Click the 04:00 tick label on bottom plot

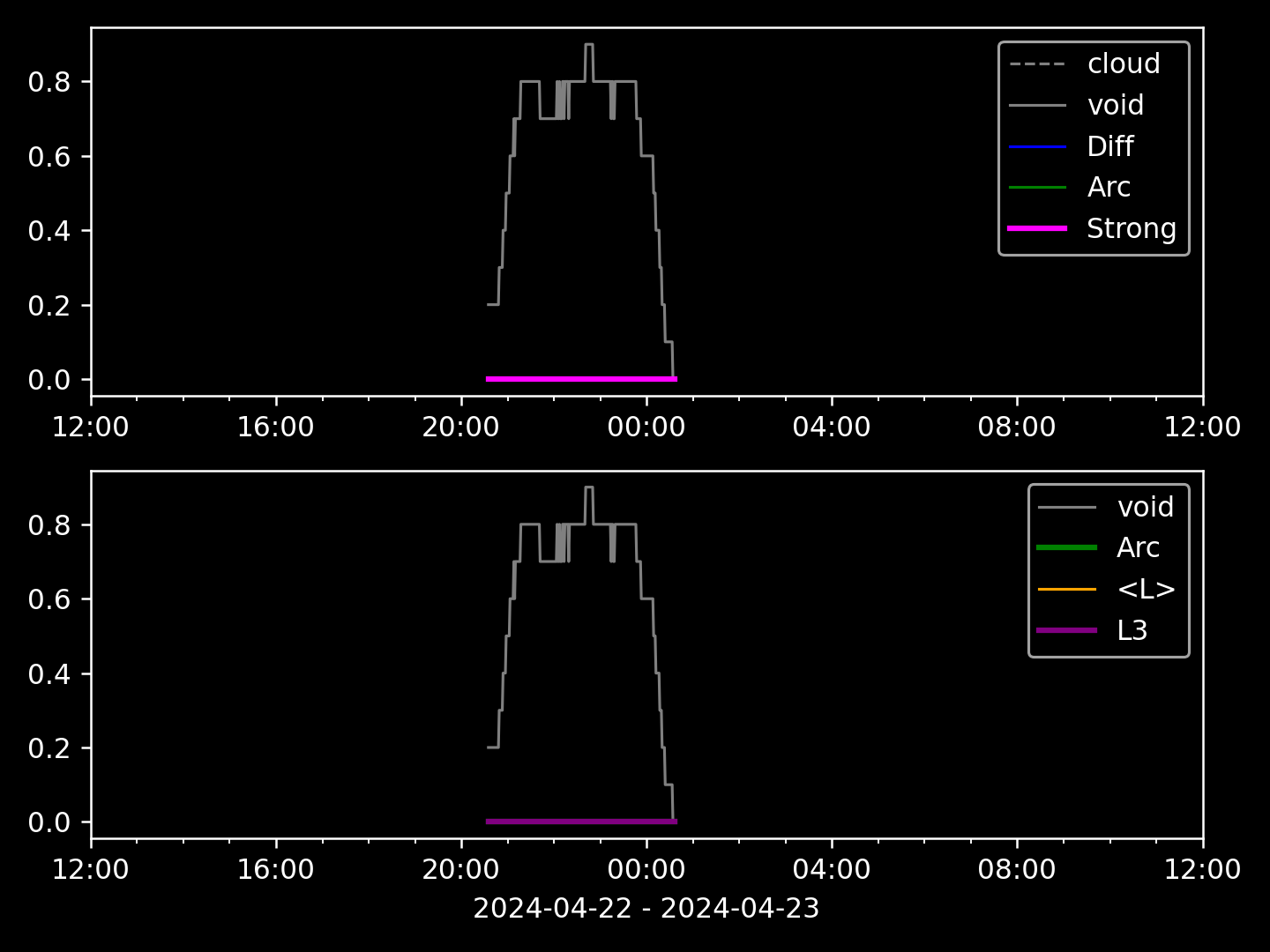[x=832, y=870]
